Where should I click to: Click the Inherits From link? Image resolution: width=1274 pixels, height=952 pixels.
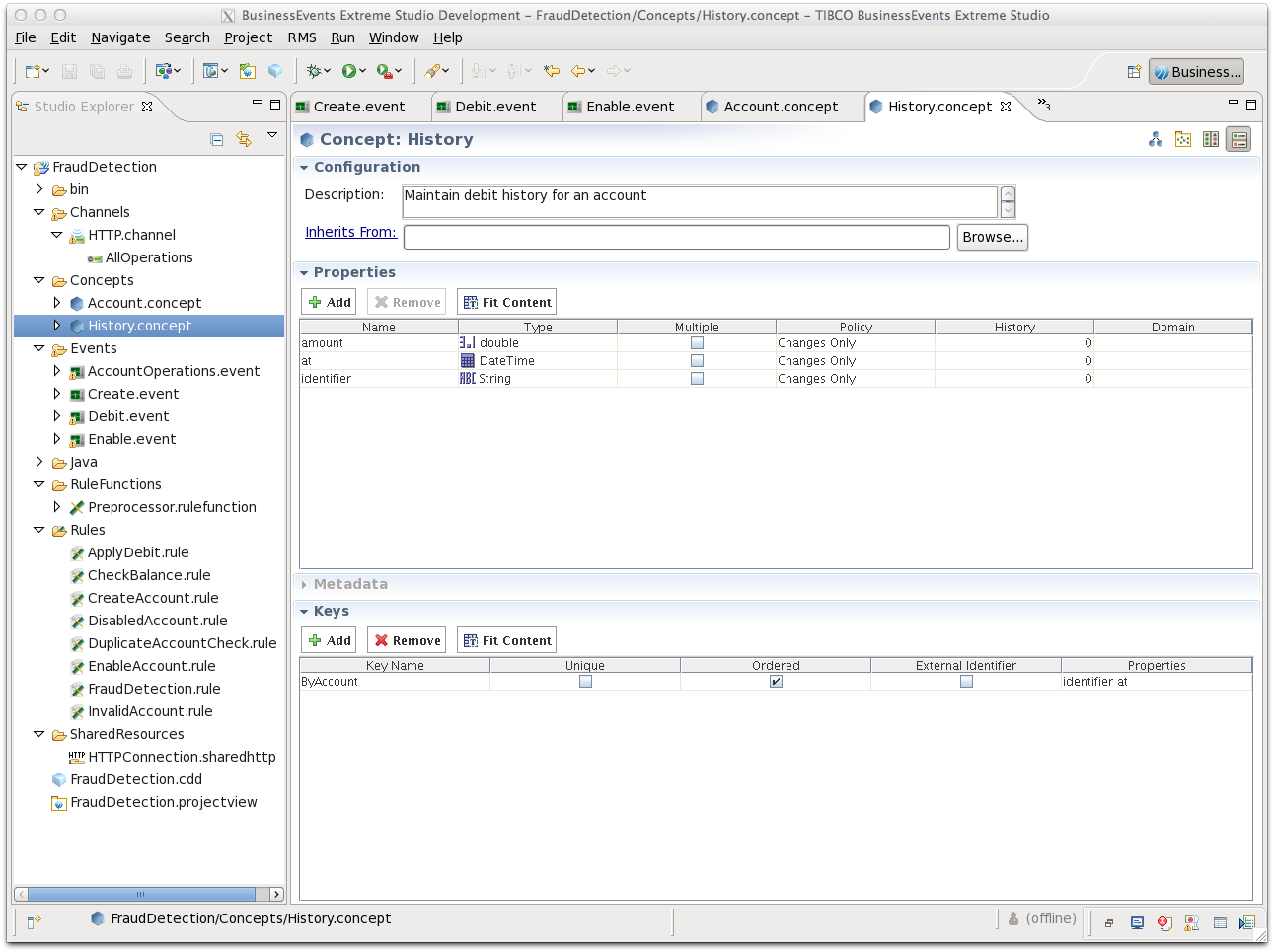click(350, 232)
